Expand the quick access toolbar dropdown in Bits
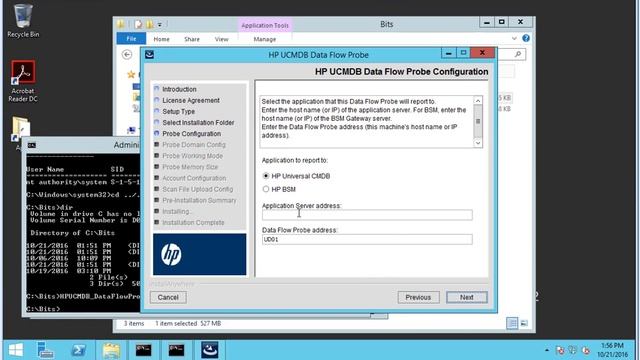Screen dimensions: 640x360 click(x=160, y=25)
